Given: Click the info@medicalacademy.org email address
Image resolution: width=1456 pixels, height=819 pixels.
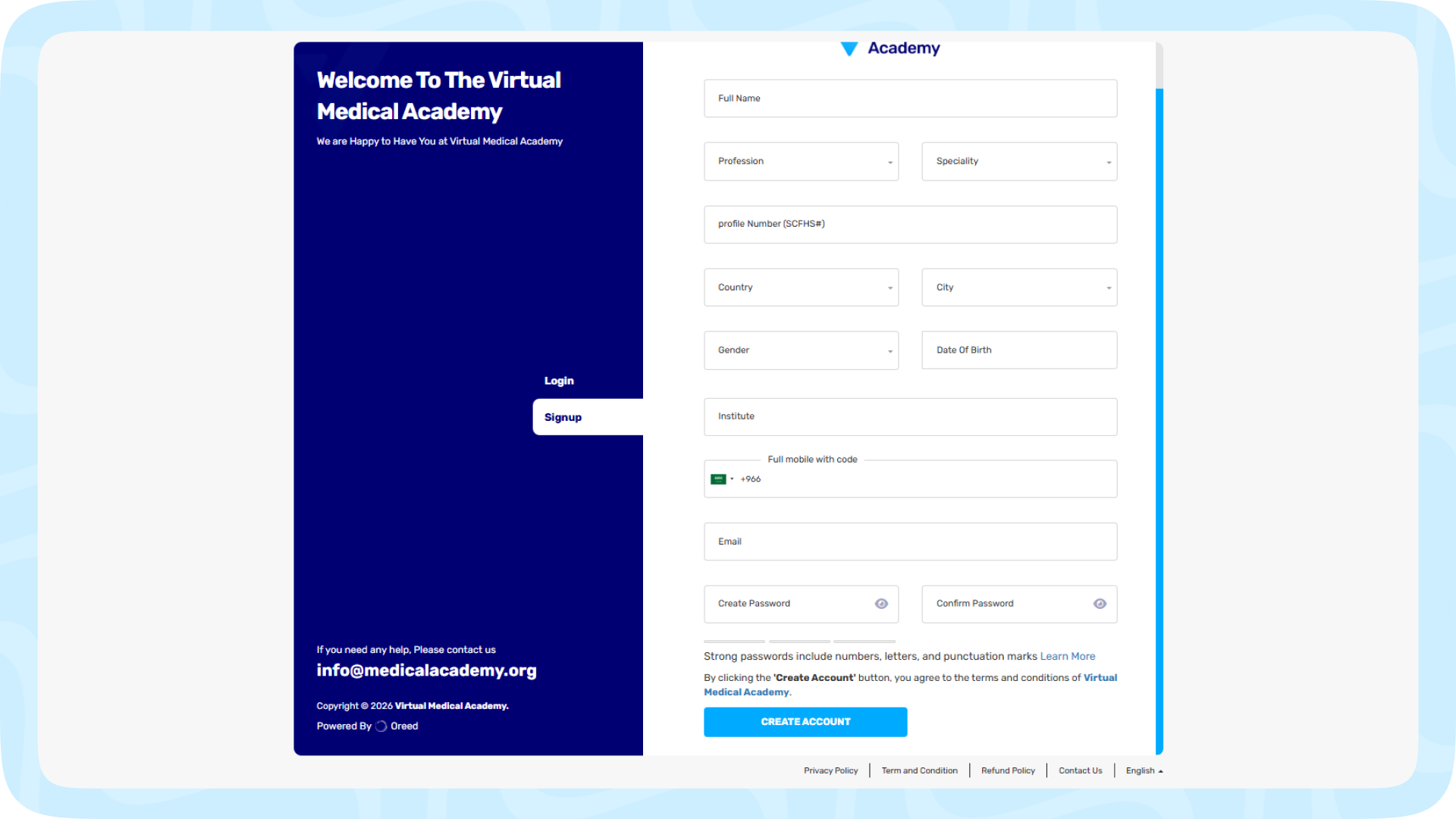Looking at the screenshot, I should [427, 671].
